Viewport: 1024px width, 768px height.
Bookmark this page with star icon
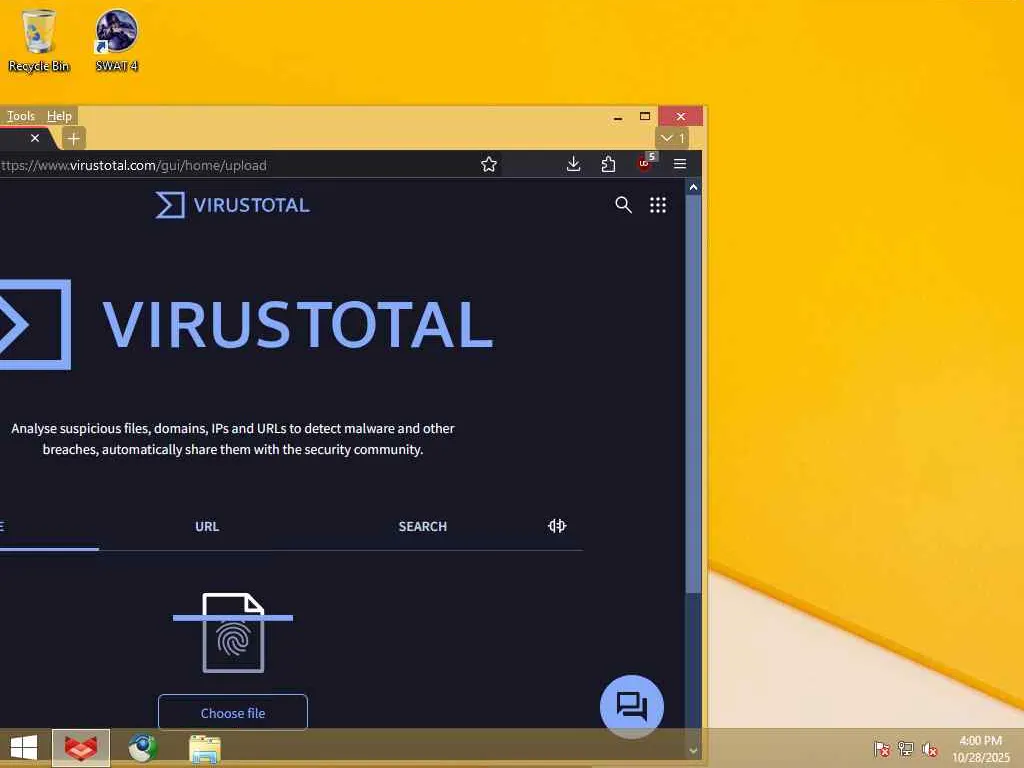click(488, 165)
